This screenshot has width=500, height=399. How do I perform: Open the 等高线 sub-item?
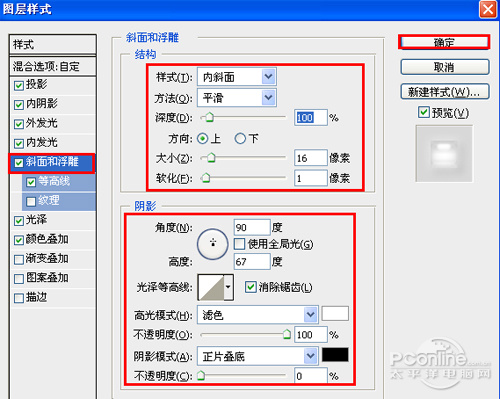54,181
